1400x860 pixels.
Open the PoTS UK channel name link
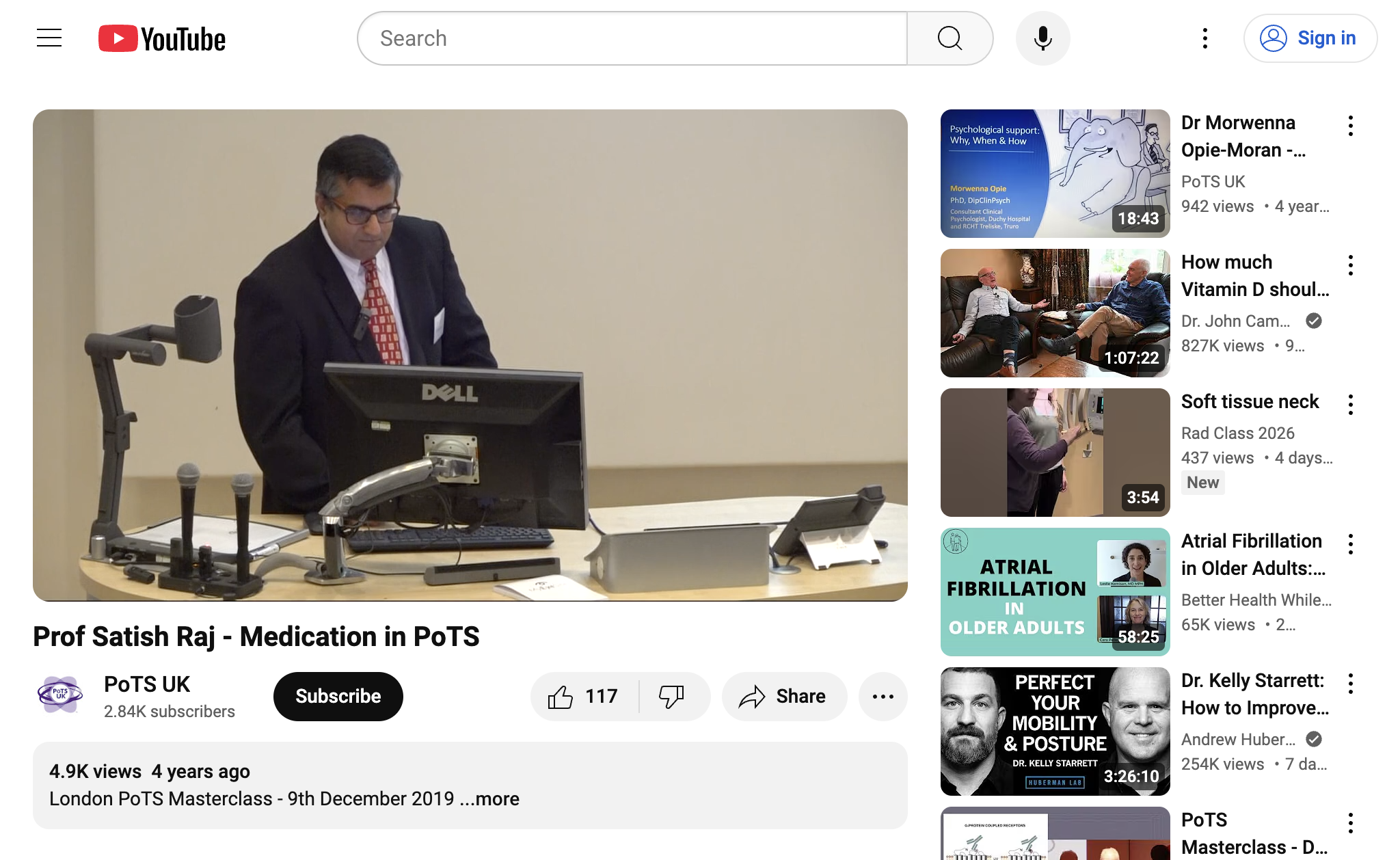click(147, 684)
